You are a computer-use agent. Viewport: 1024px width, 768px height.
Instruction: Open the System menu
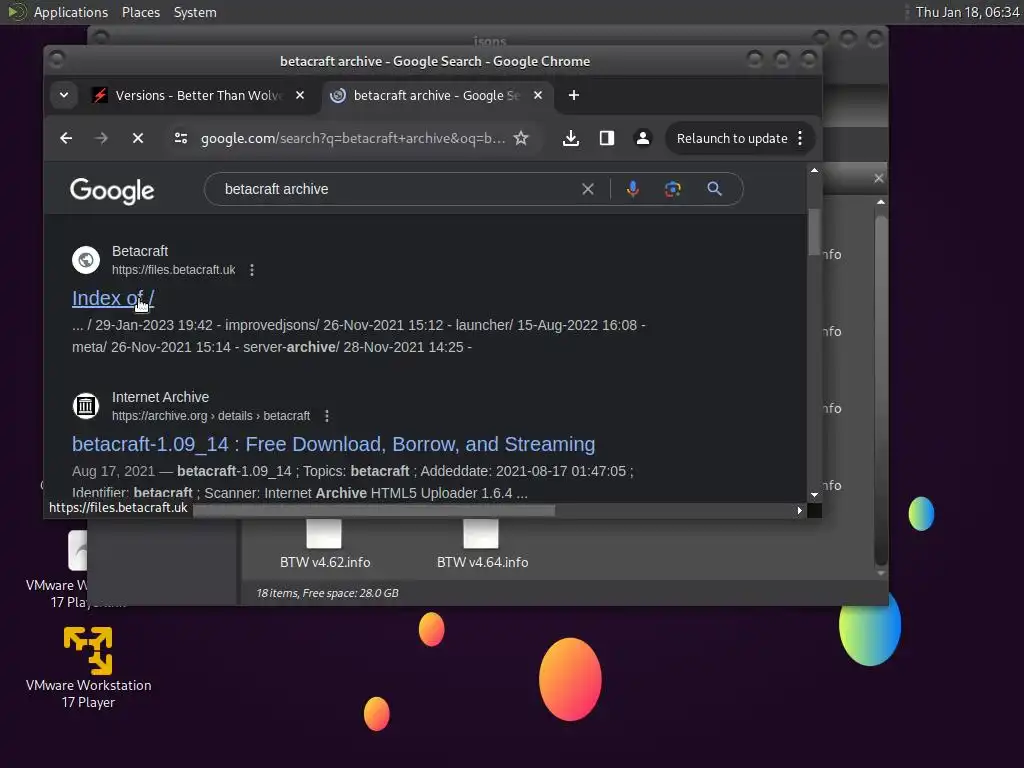[x=195, y=12]
